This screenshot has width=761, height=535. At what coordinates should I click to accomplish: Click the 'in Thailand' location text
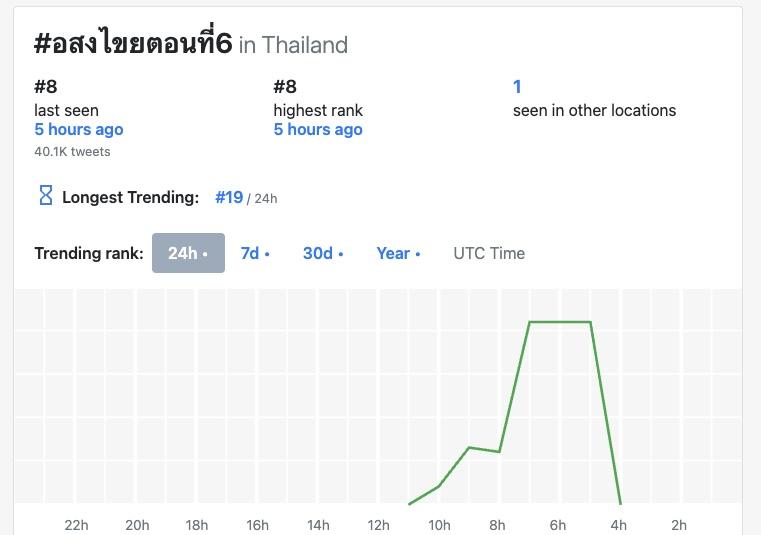(293, 45)
